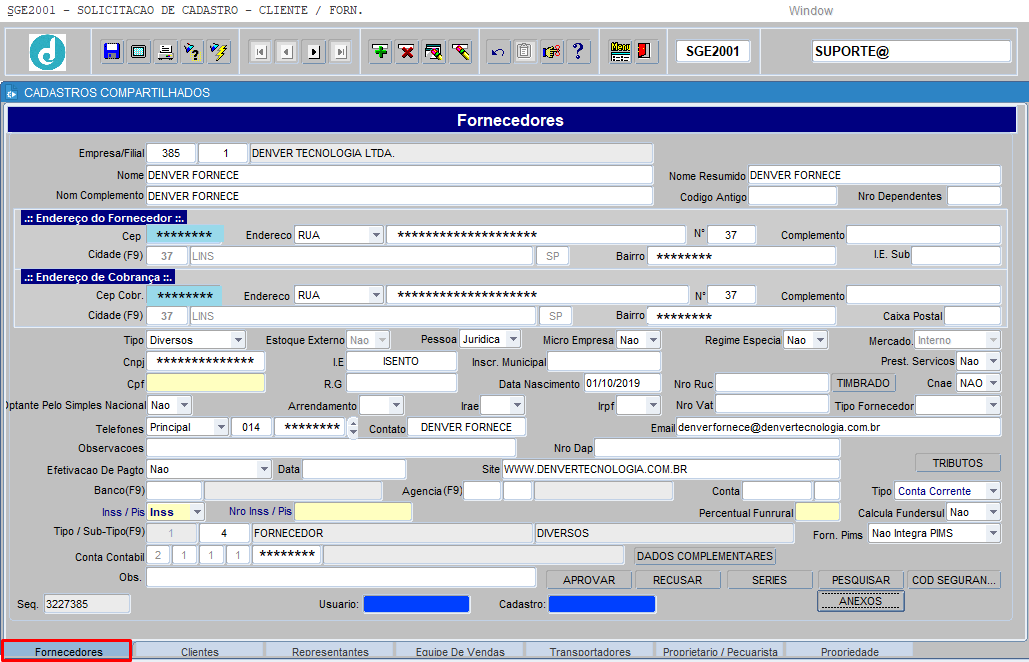Open Help question mark icon

578,51
